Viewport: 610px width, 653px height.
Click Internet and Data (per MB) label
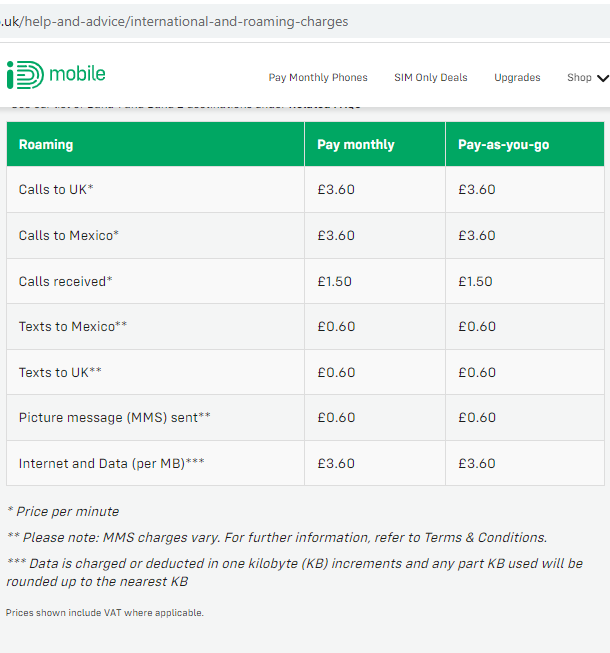point(112,463)
